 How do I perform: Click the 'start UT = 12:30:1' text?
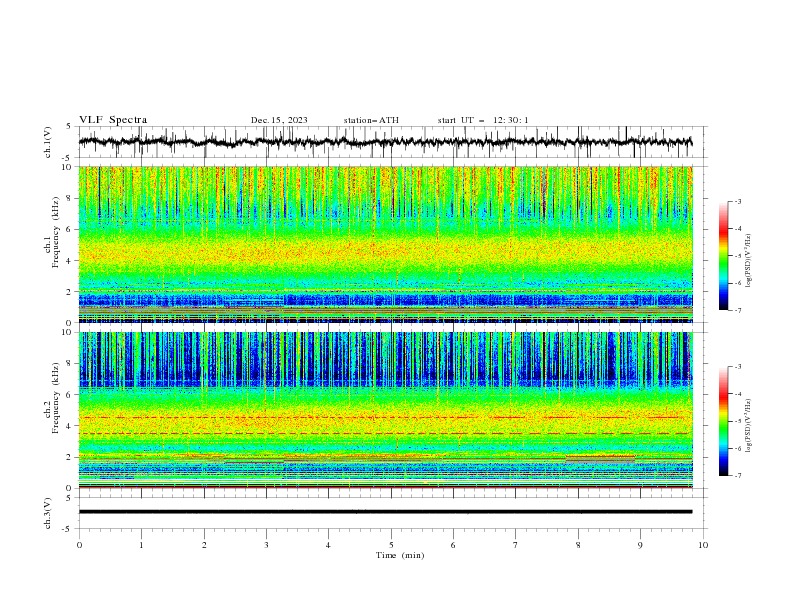click(x=483, y=120)
